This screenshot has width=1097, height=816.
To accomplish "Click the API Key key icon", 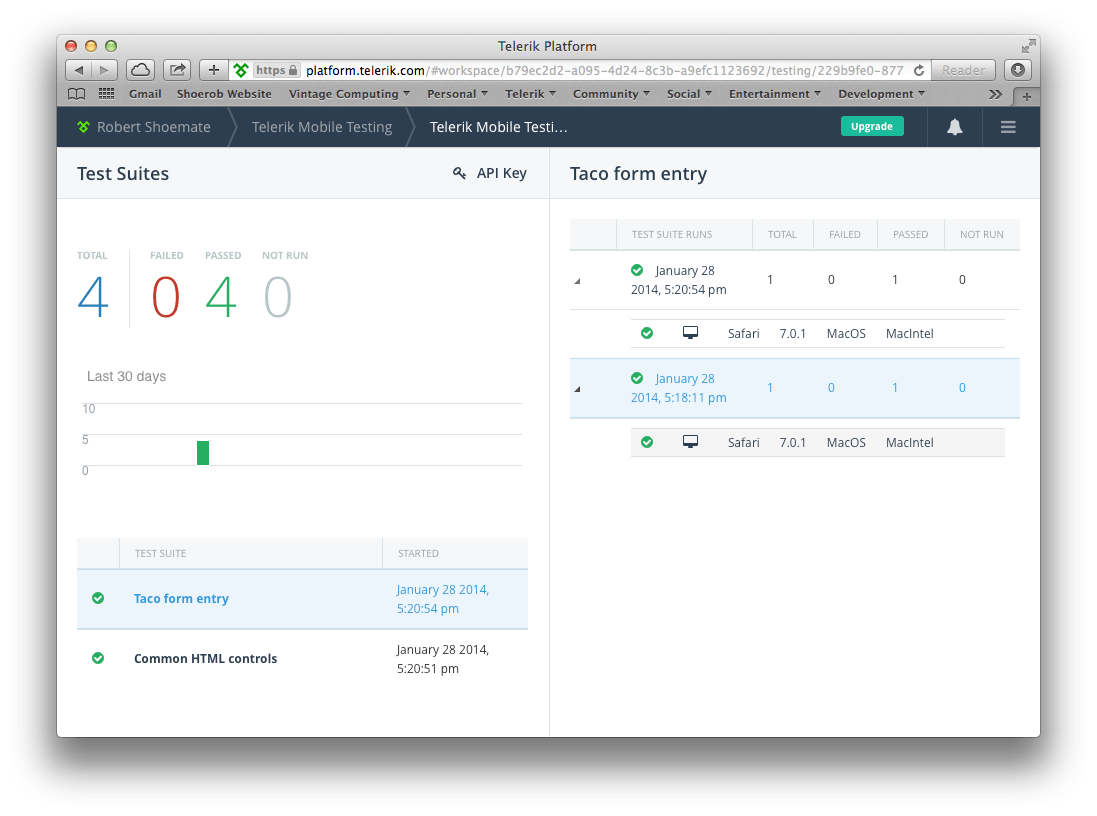I will tap(459, 173).
